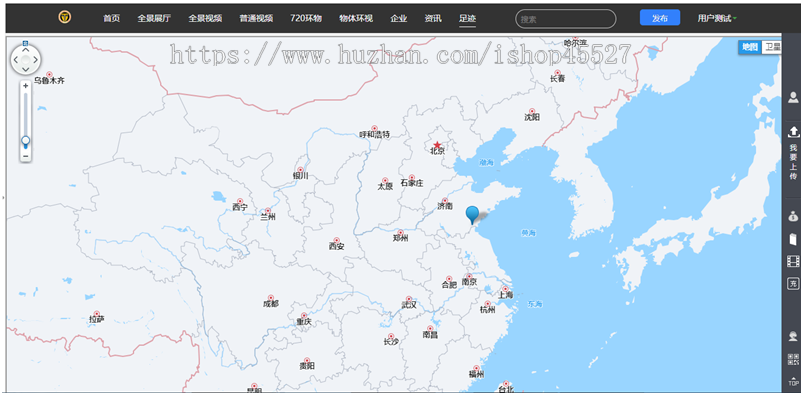Click the 西安 city marker dot
Image resolution: width=803 pixels, height=395 pixels.
pos(336,240)
